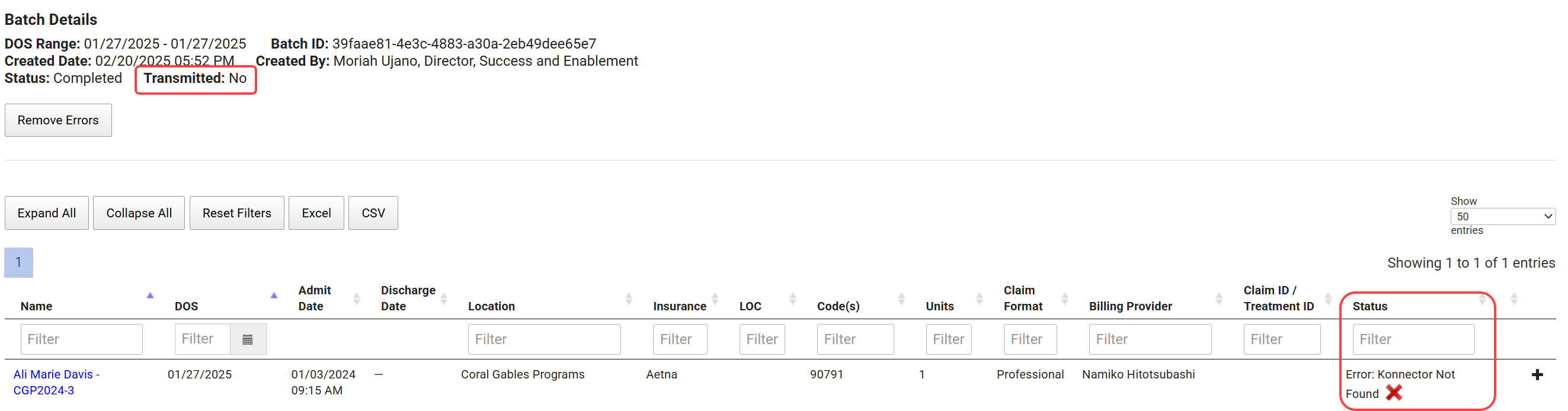
Task: Go to page 1 of results
Action: (18, 263)
